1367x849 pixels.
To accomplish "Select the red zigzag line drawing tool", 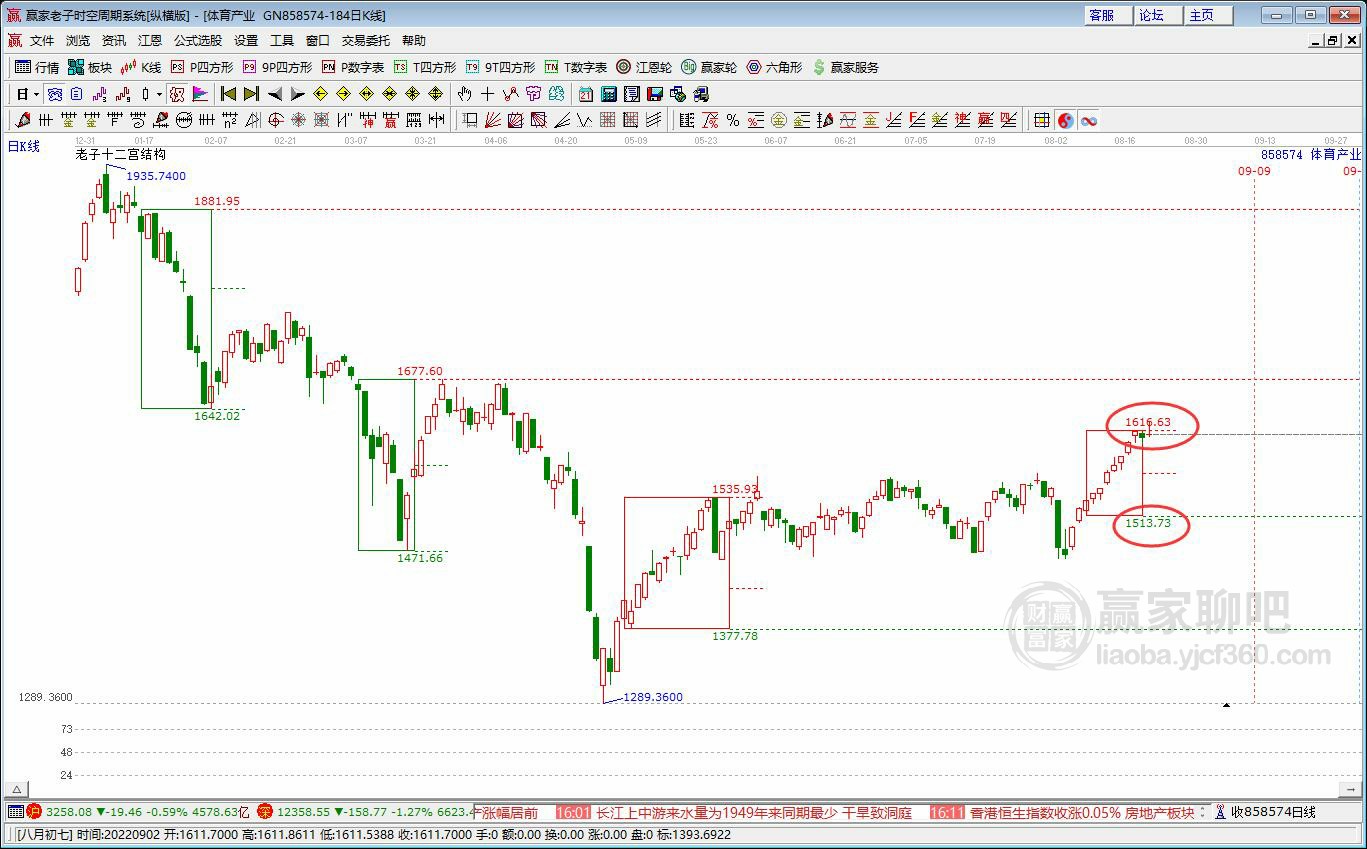I will pos(510,94).
